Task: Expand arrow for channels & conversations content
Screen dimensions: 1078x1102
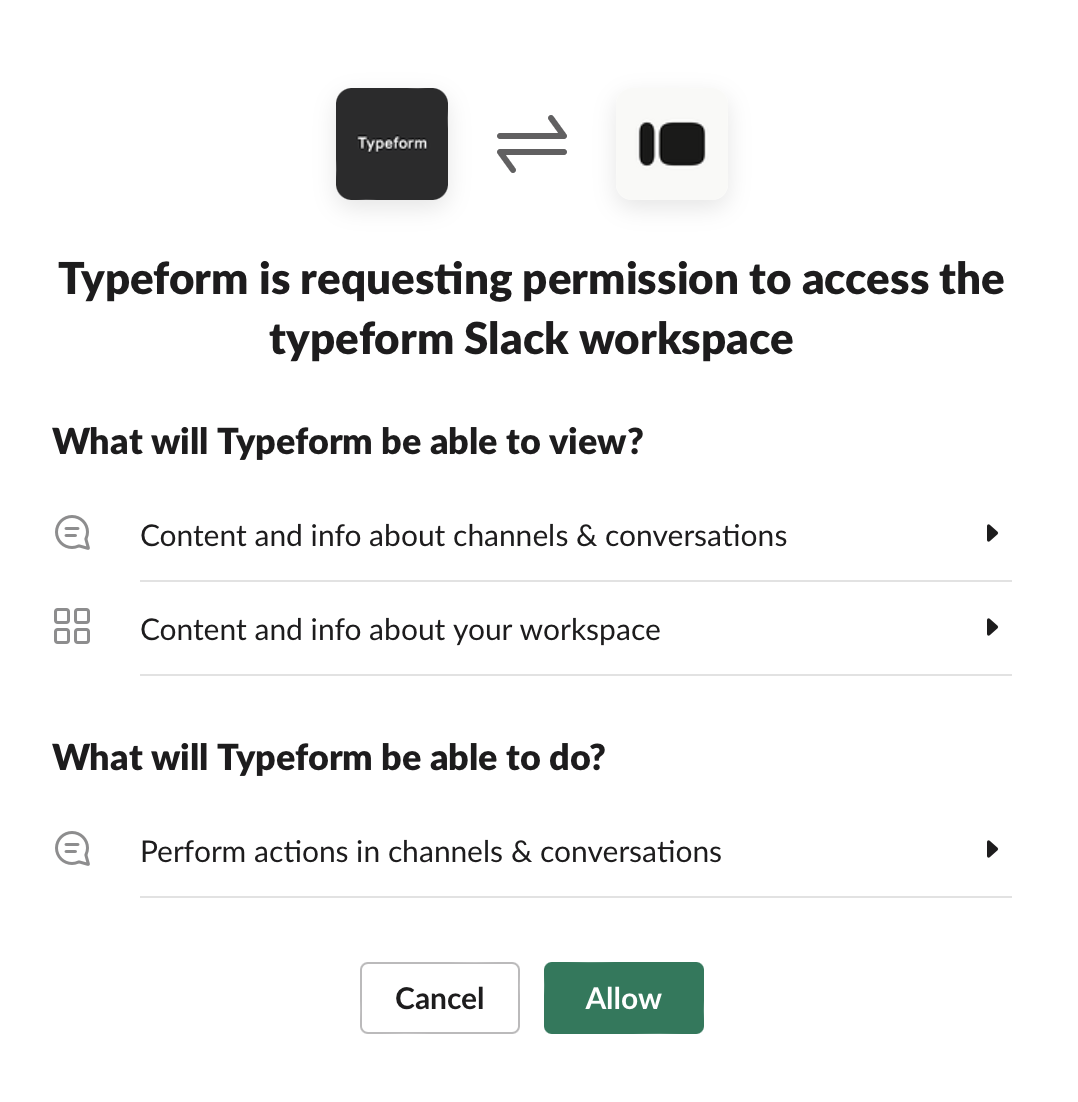Action: click(992, 533)
